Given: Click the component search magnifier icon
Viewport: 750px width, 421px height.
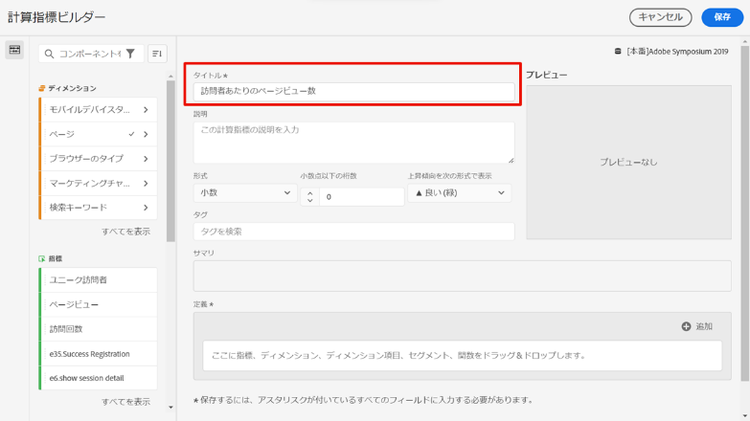Looking at the screenshot, I should point(48,54).
